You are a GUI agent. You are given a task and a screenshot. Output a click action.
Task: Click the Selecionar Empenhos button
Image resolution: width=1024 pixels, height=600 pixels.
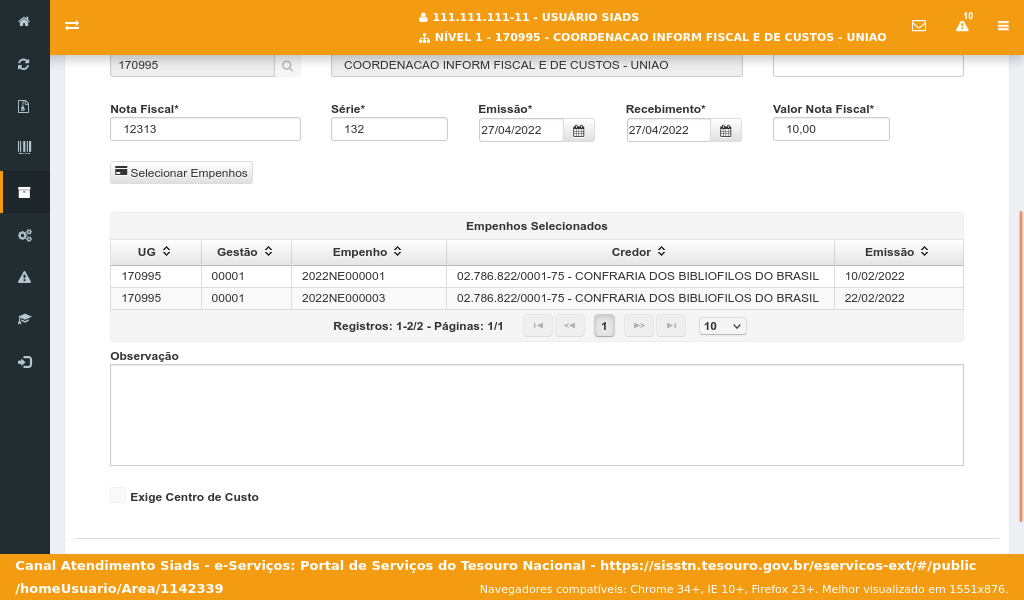[182, 173]
